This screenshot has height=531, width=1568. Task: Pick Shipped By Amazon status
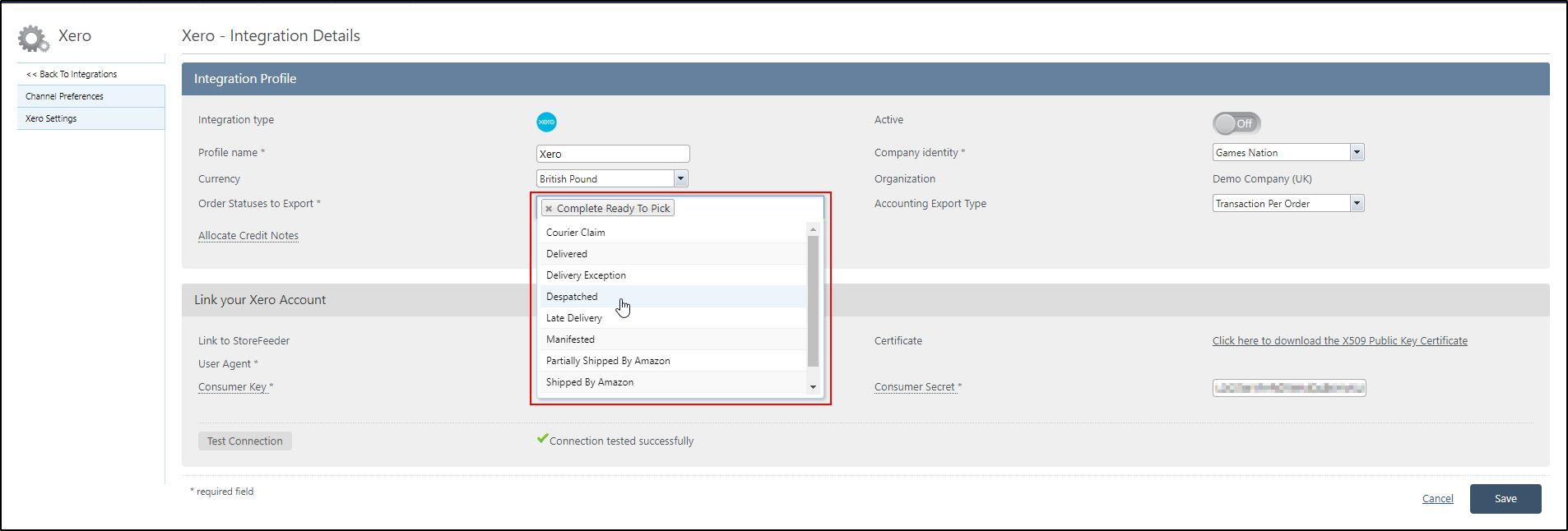click(x=672, y=382)
